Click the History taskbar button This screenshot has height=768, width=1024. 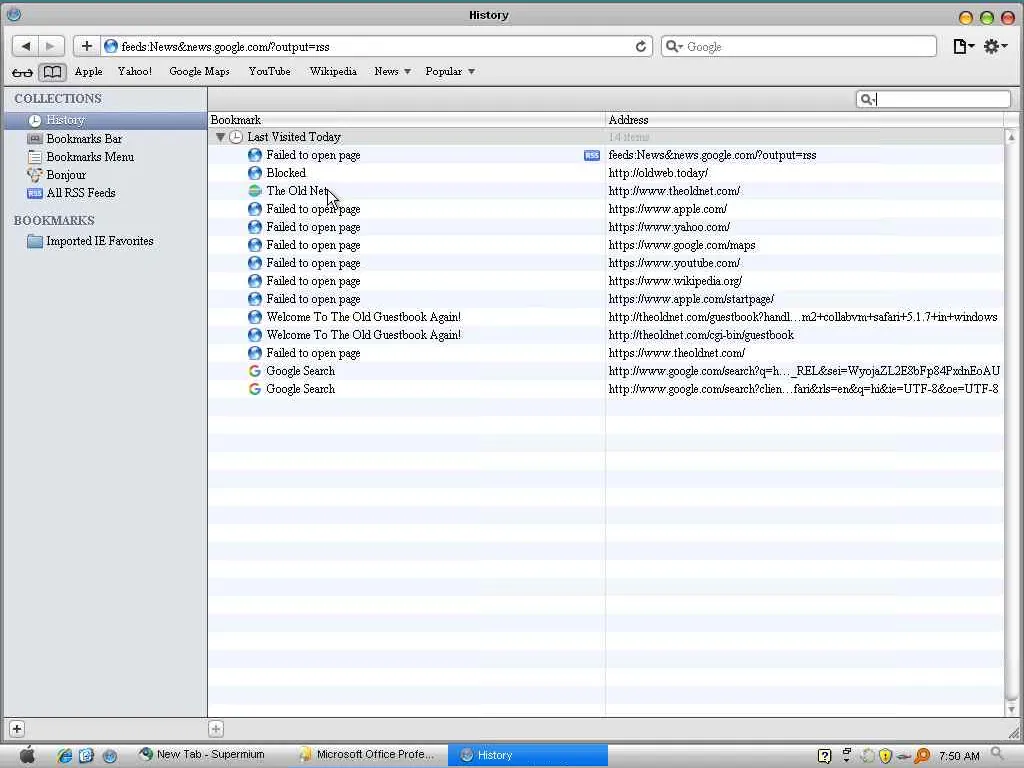[528, 755]
